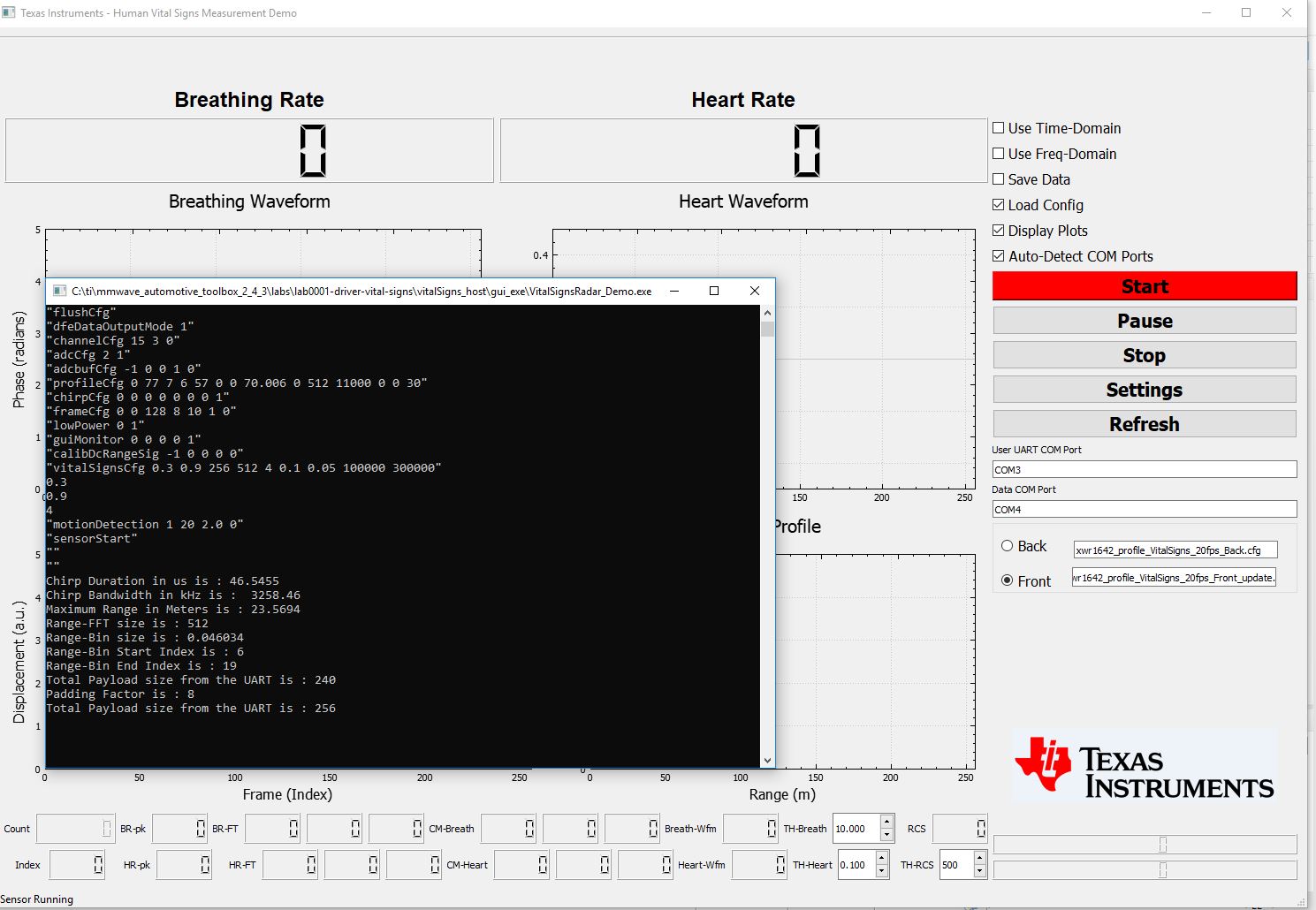The image size is (1316, 910).
Task: Click the "flushCfg" line in console
Action: (x=81, y=312)
